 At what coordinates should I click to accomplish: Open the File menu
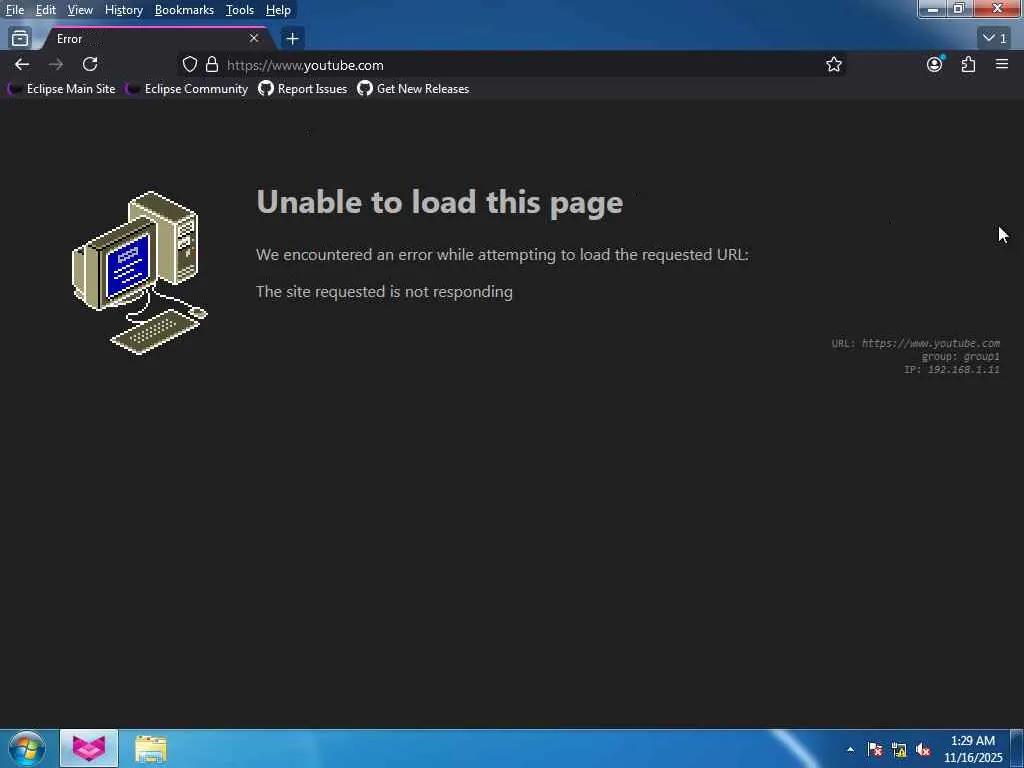(x=15, y=10)
